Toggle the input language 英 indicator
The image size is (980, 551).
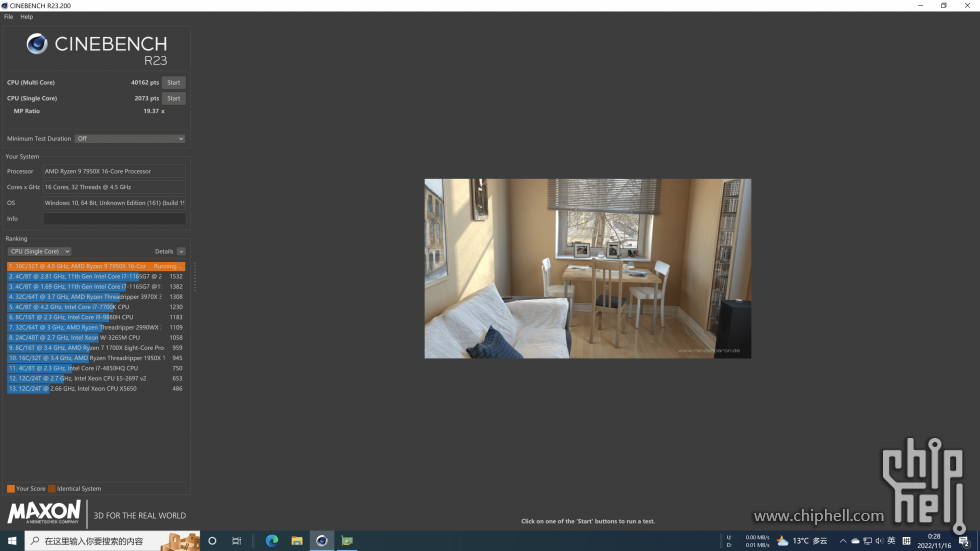coord(892,541)
